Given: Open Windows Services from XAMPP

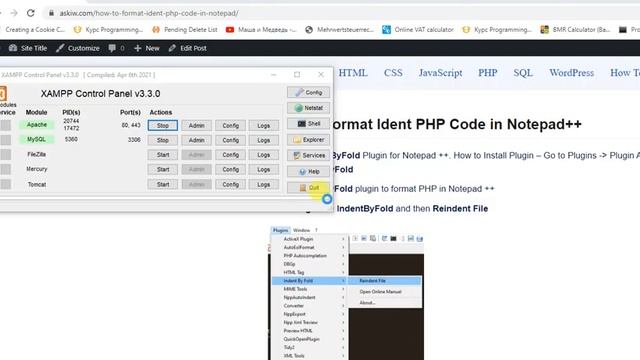Looking at the screenshot, I should click(x=308, y=156).
